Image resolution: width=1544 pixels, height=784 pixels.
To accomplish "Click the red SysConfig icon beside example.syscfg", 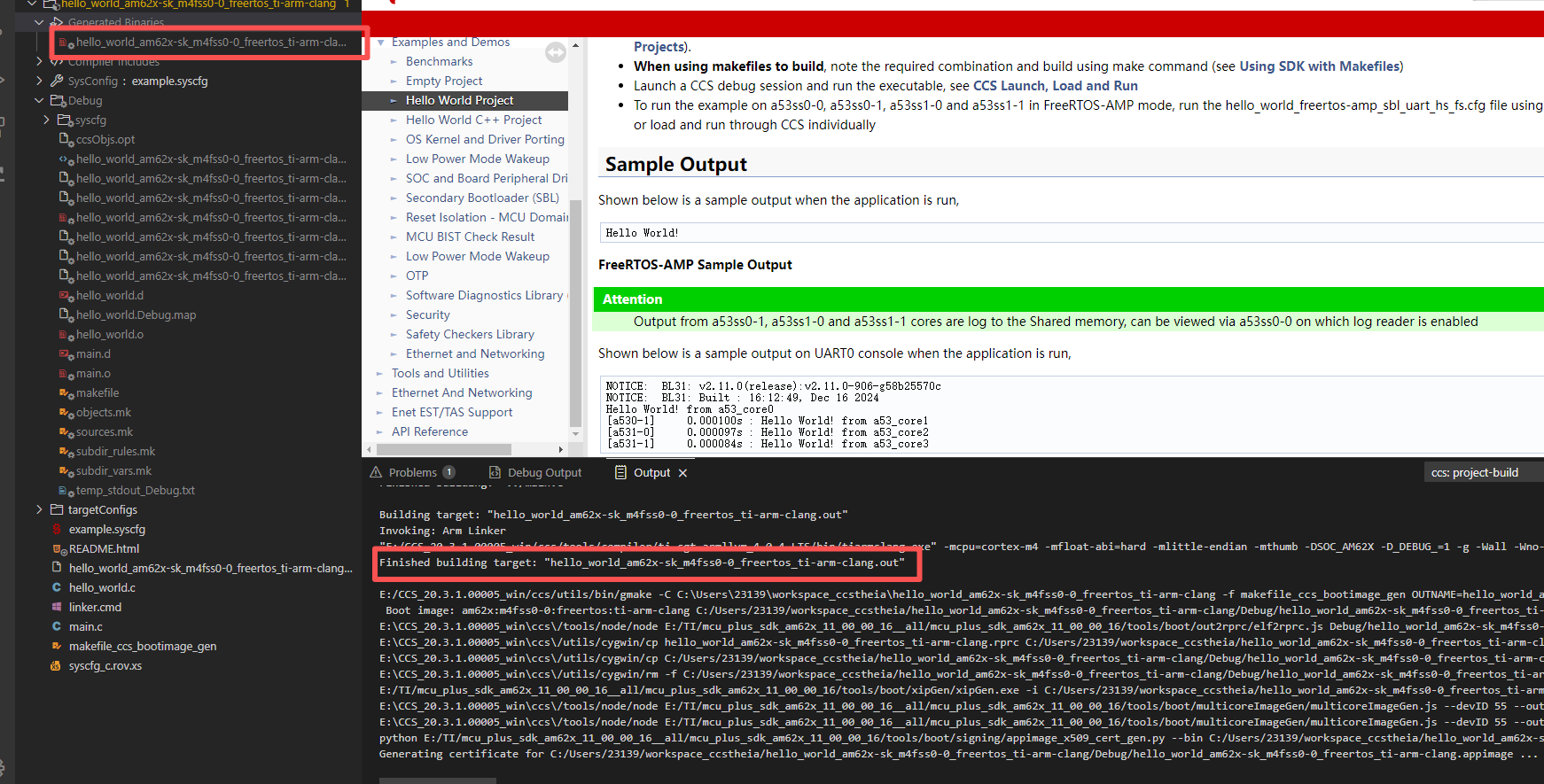I will click(58, 529).
